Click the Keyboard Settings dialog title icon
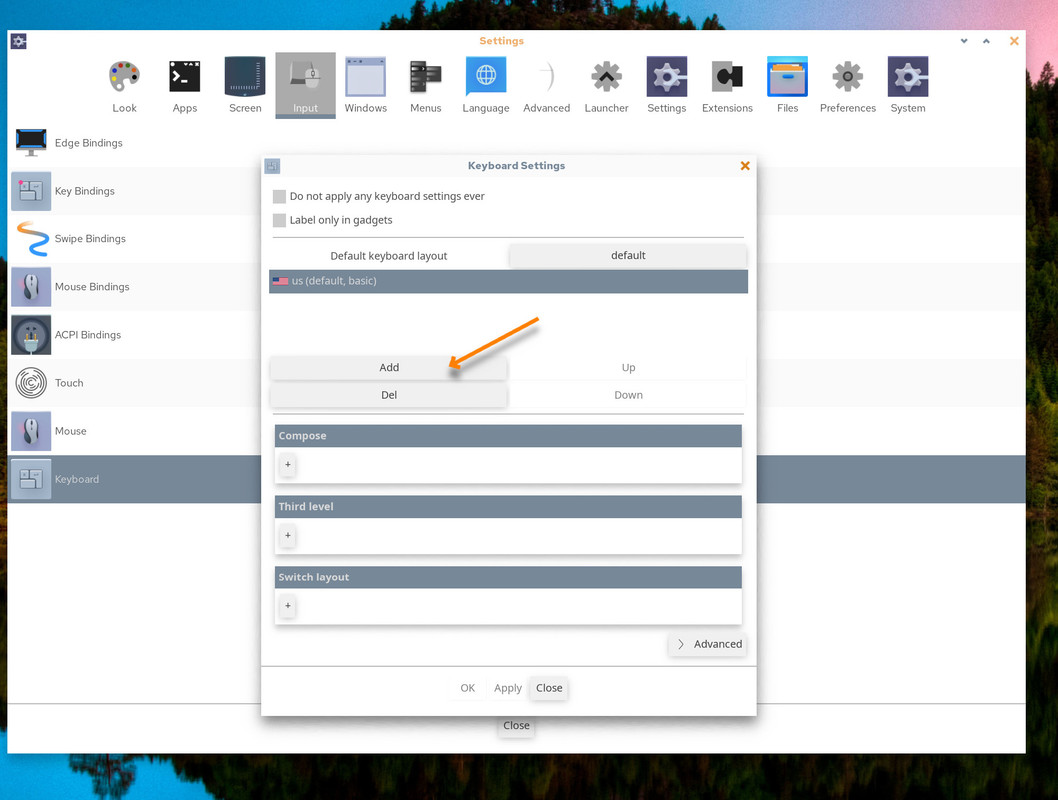This screenshot has width=1058, height=800. point(272,166)
